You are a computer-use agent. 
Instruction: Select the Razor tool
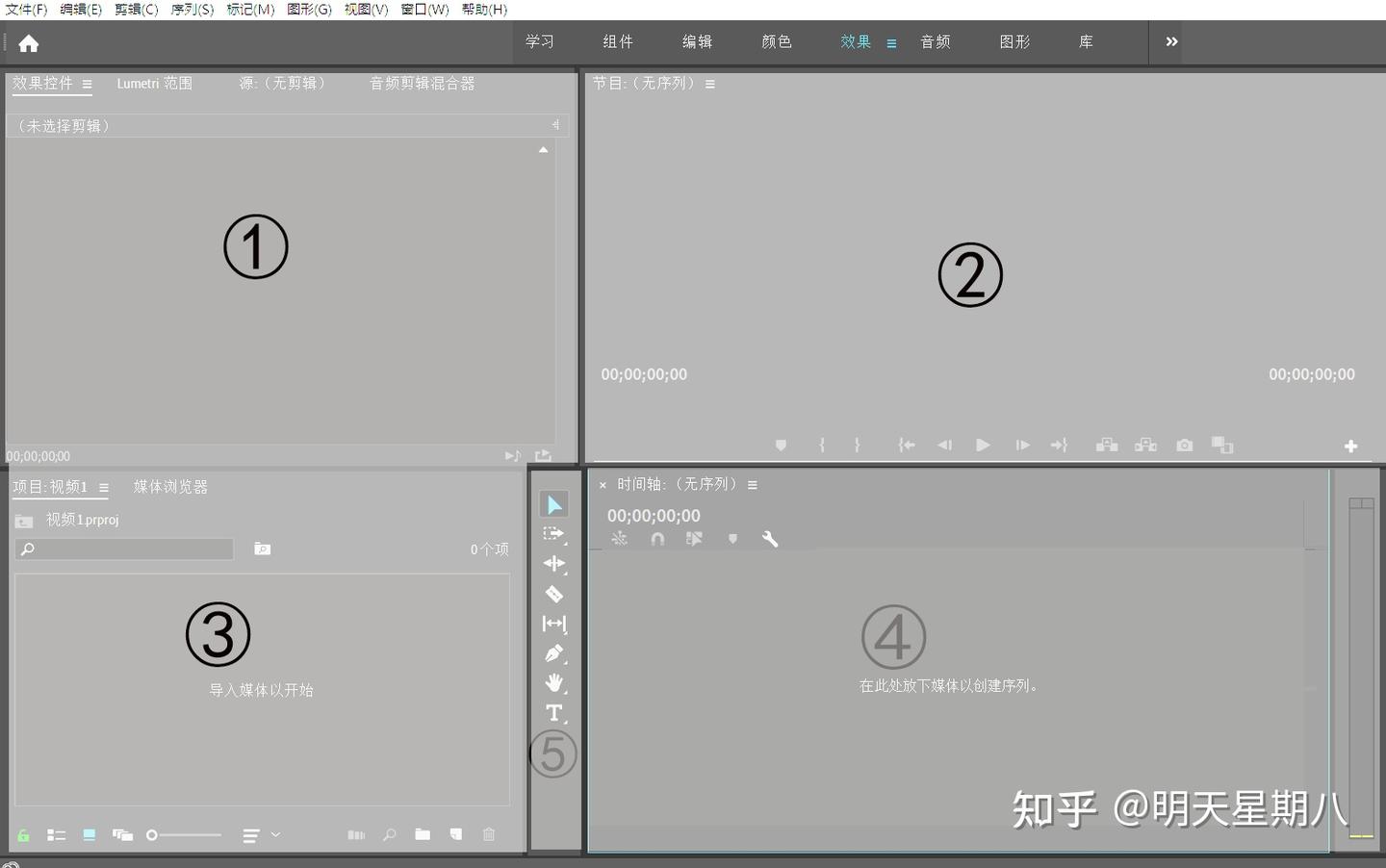553,594
